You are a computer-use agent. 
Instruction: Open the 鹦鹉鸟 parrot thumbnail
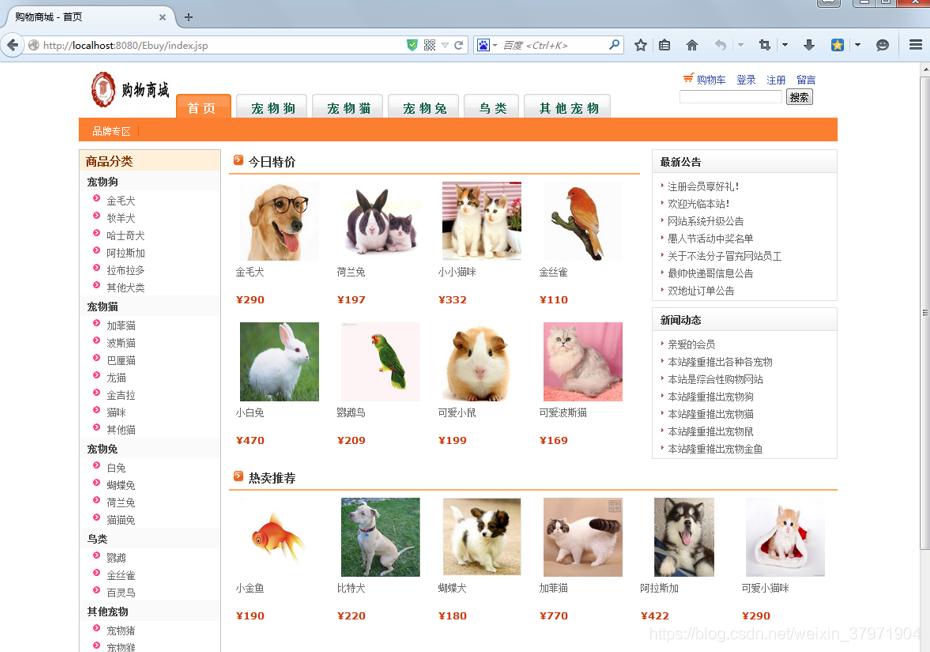point(381,361)
